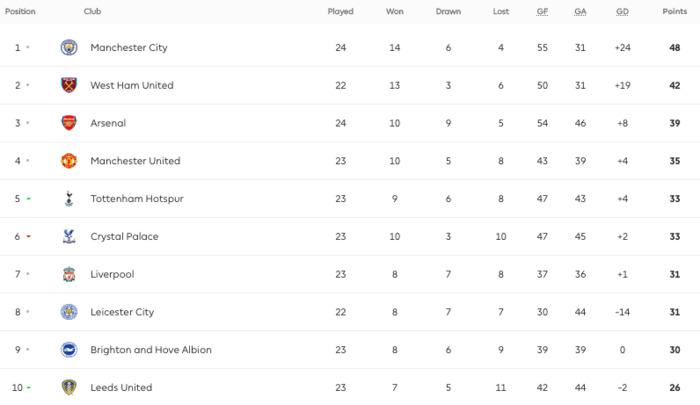700x405 pixels.
Task: Select the Brighton and Hove Albion badge
Action: (x=69, y=350)
